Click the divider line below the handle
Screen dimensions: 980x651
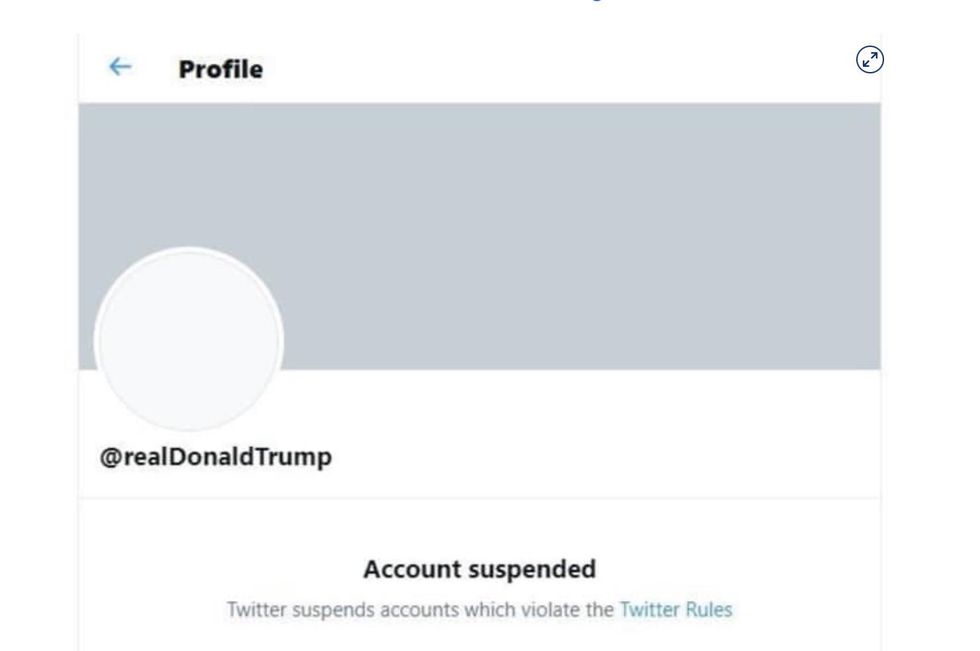[480, 497]
